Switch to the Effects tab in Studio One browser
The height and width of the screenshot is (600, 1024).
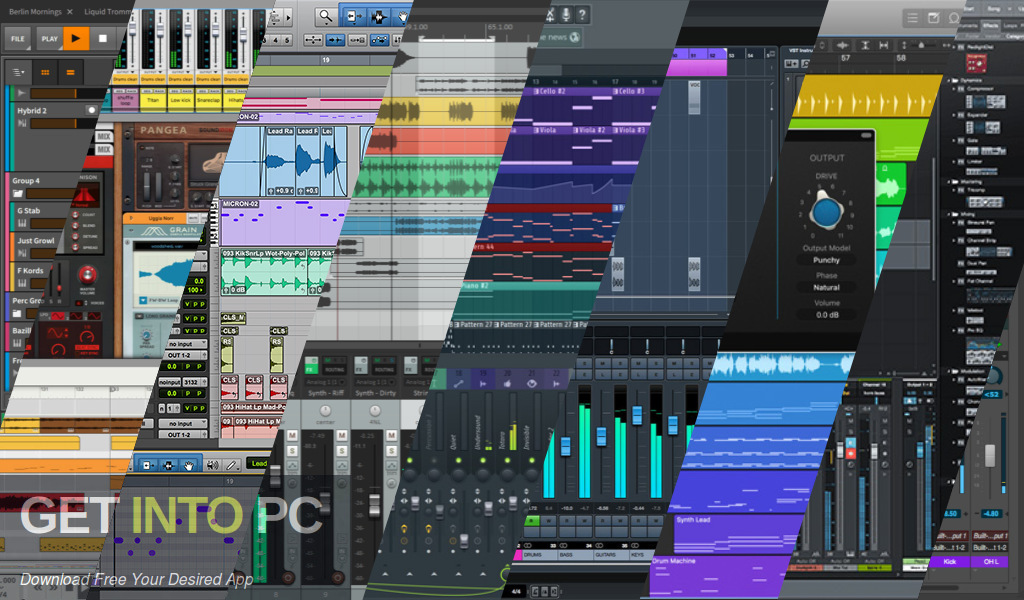pyautogui.click(x=991, y=25)
